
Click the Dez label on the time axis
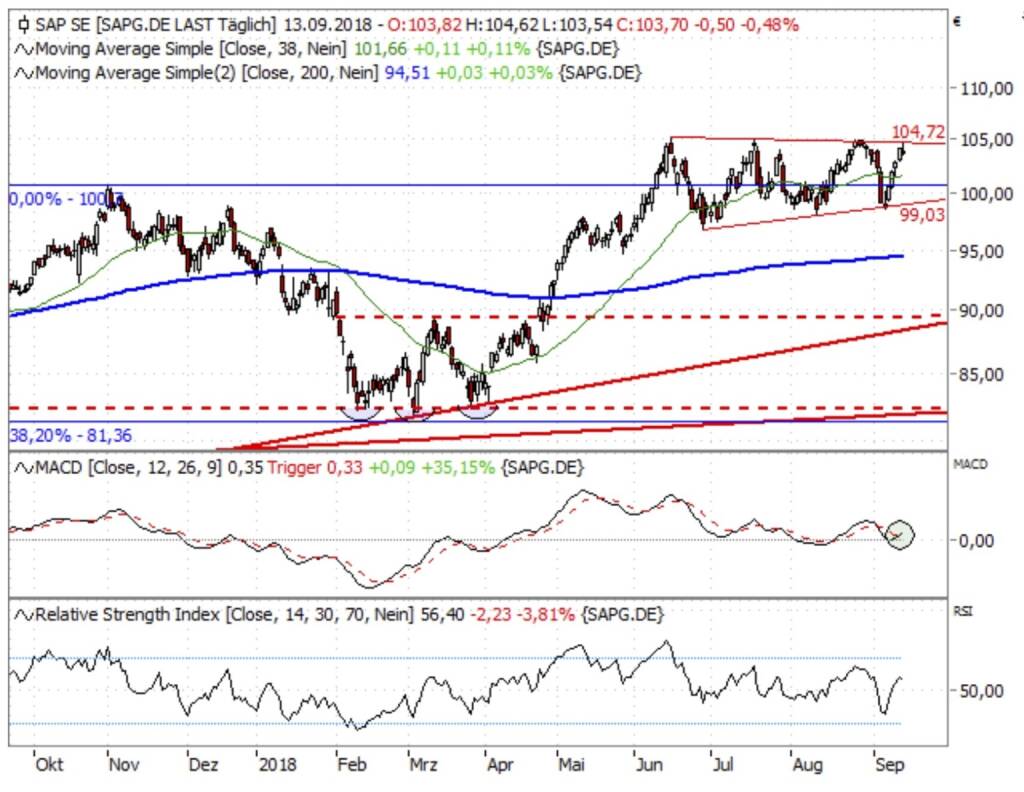coord(203,765)
